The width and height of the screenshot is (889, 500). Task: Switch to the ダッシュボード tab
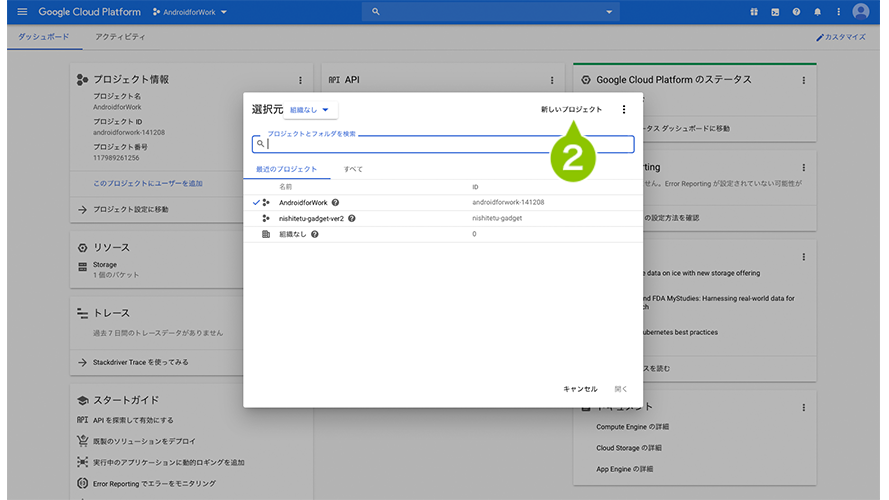(44, 37)
